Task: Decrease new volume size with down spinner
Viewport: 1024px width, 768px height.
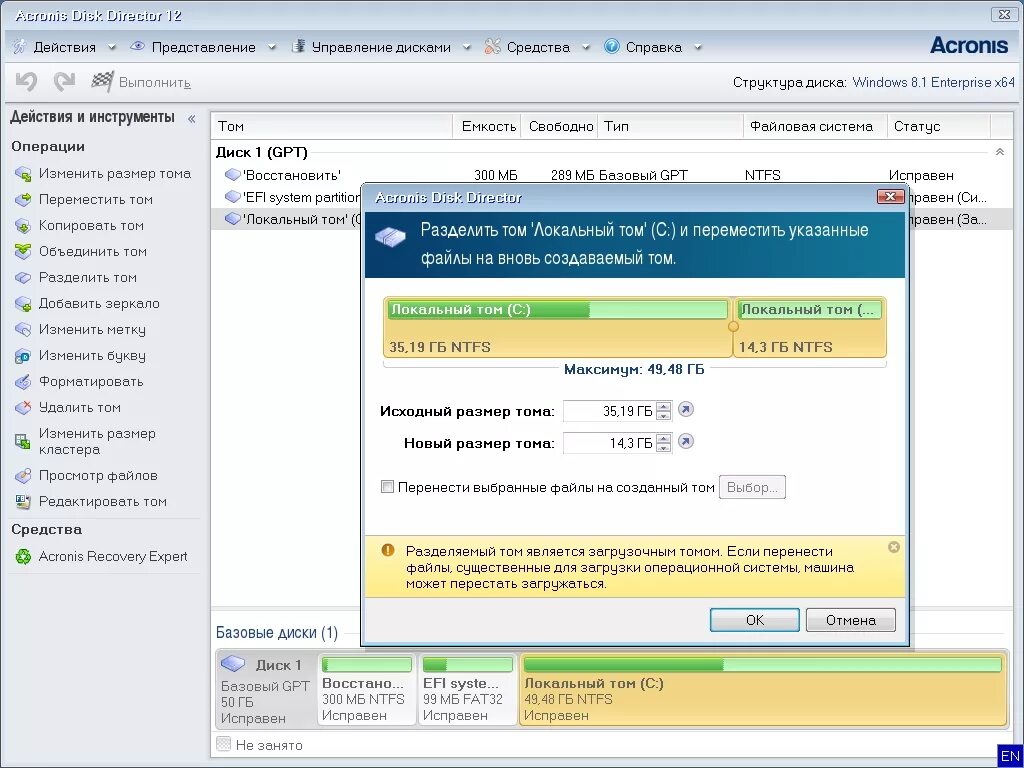Action: 664,447
